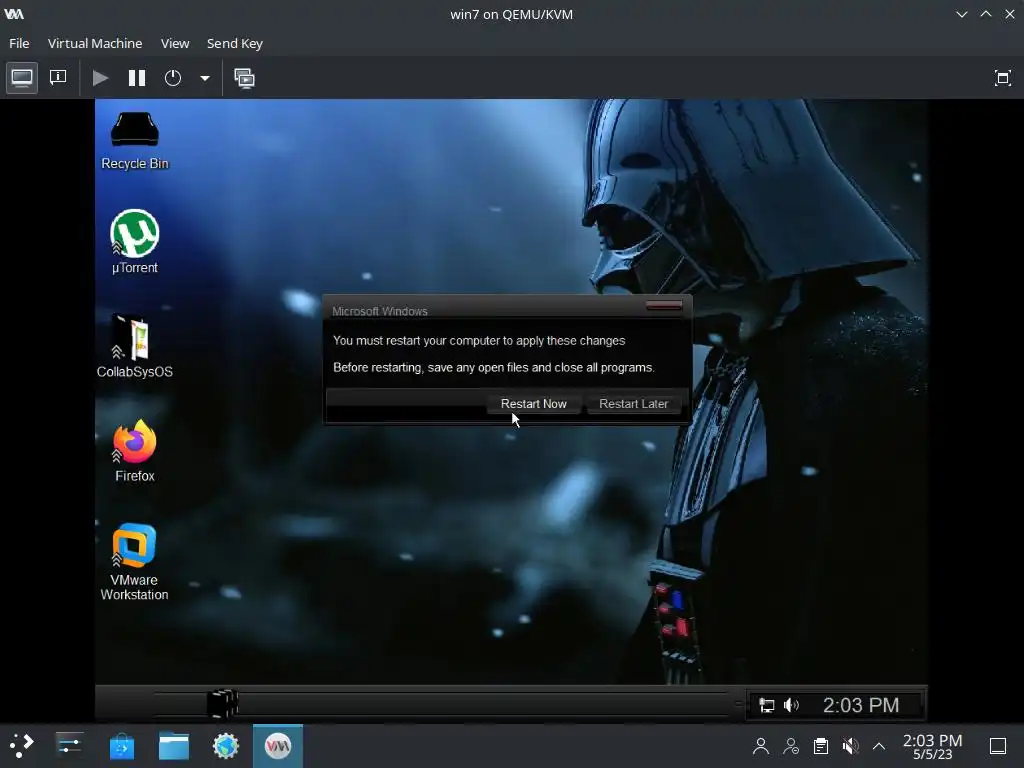Expand the hidden system tray icons
This screenshot has width=1024, height=768.
pyautogui.click(x=879, y=746)
